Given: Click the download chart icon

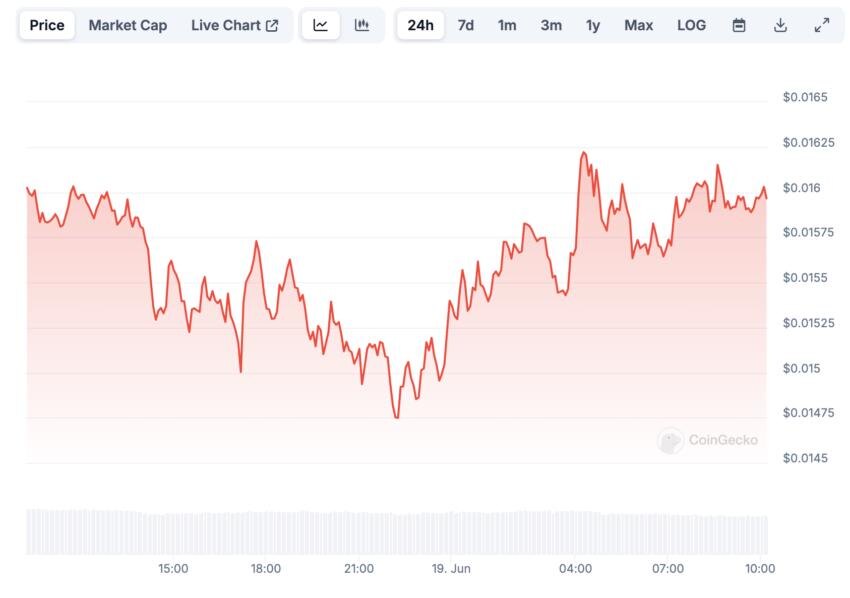Looking at the screenshot, I should [x=780, y=25].
